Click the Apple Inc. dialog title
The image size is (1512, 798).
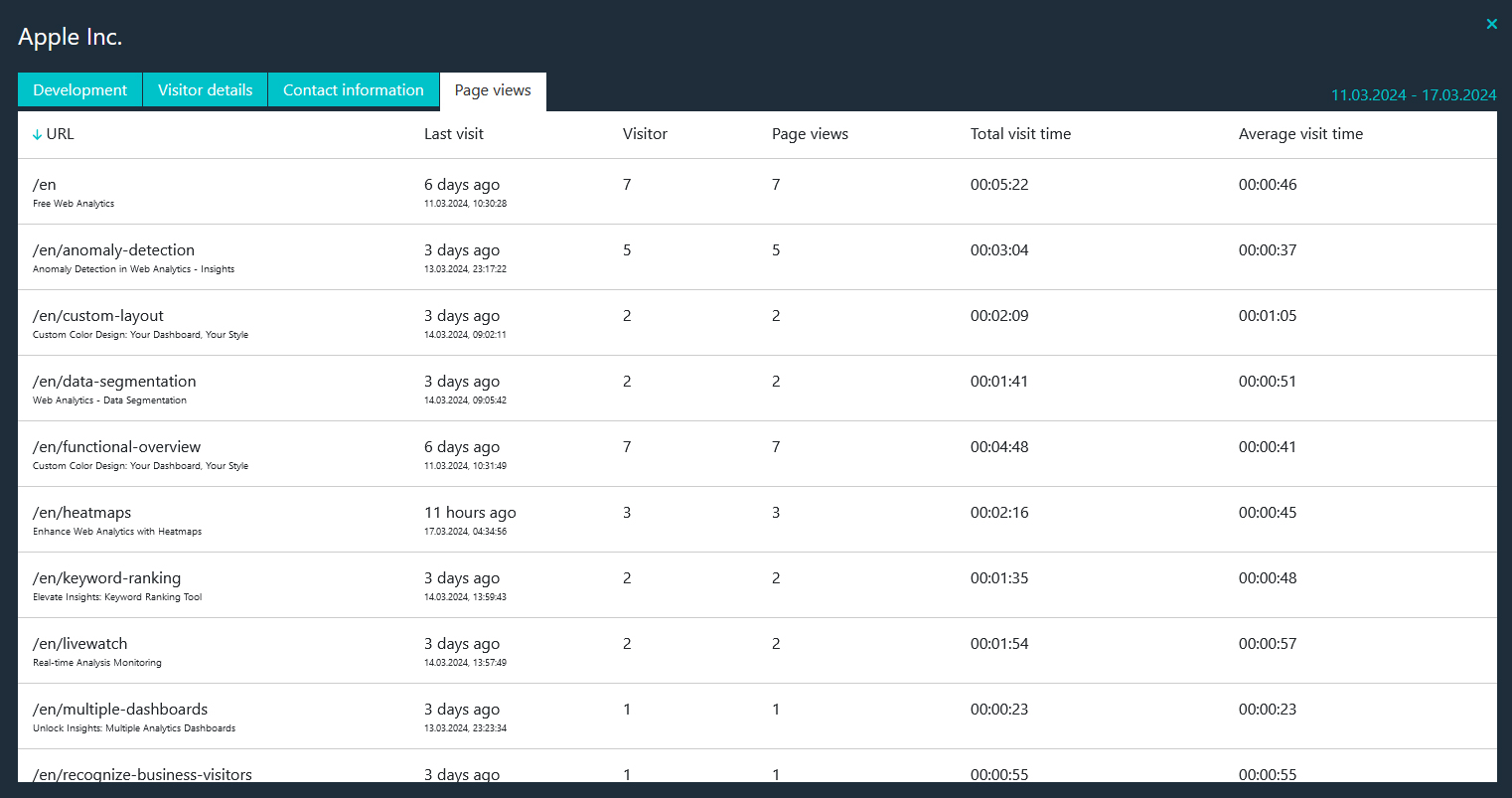coord(70,37)
